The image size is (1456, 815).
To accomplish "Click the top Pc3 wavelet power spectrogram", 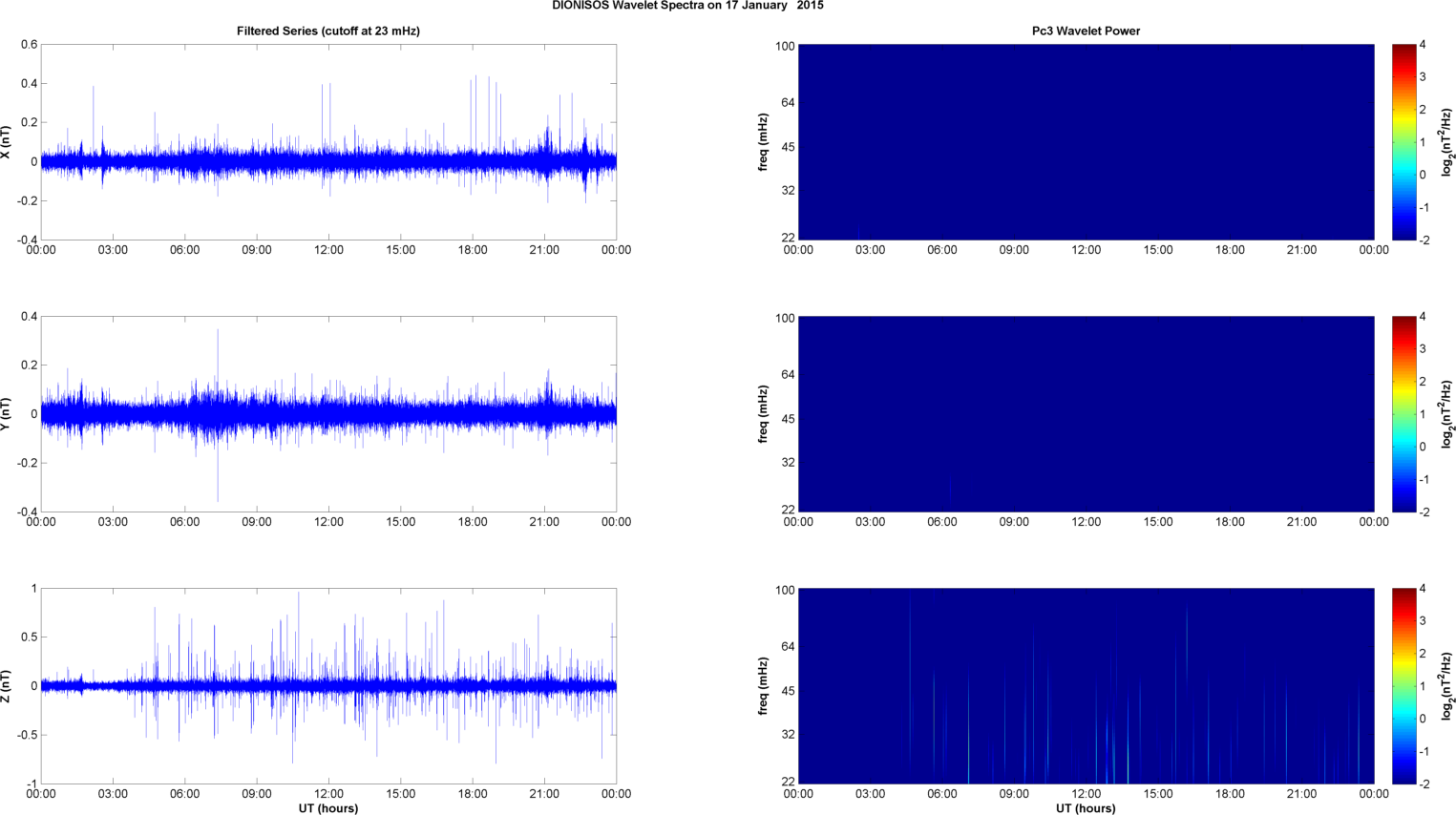I will 1086,142.
